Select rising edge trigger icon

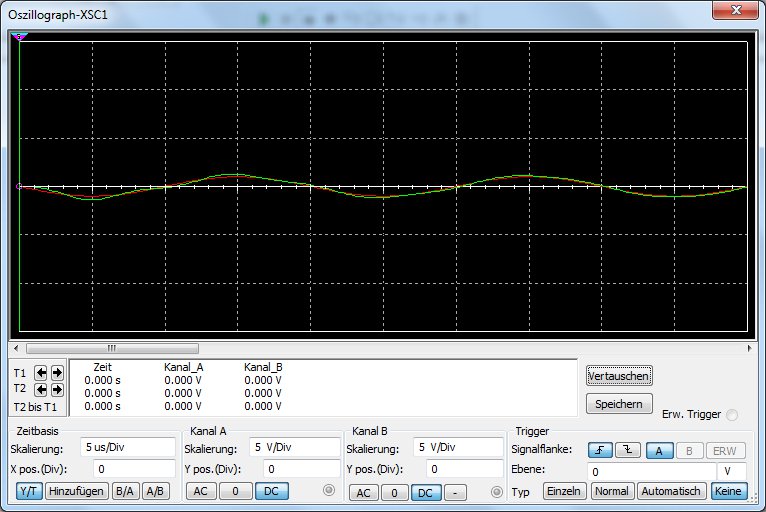coord(600,450)
